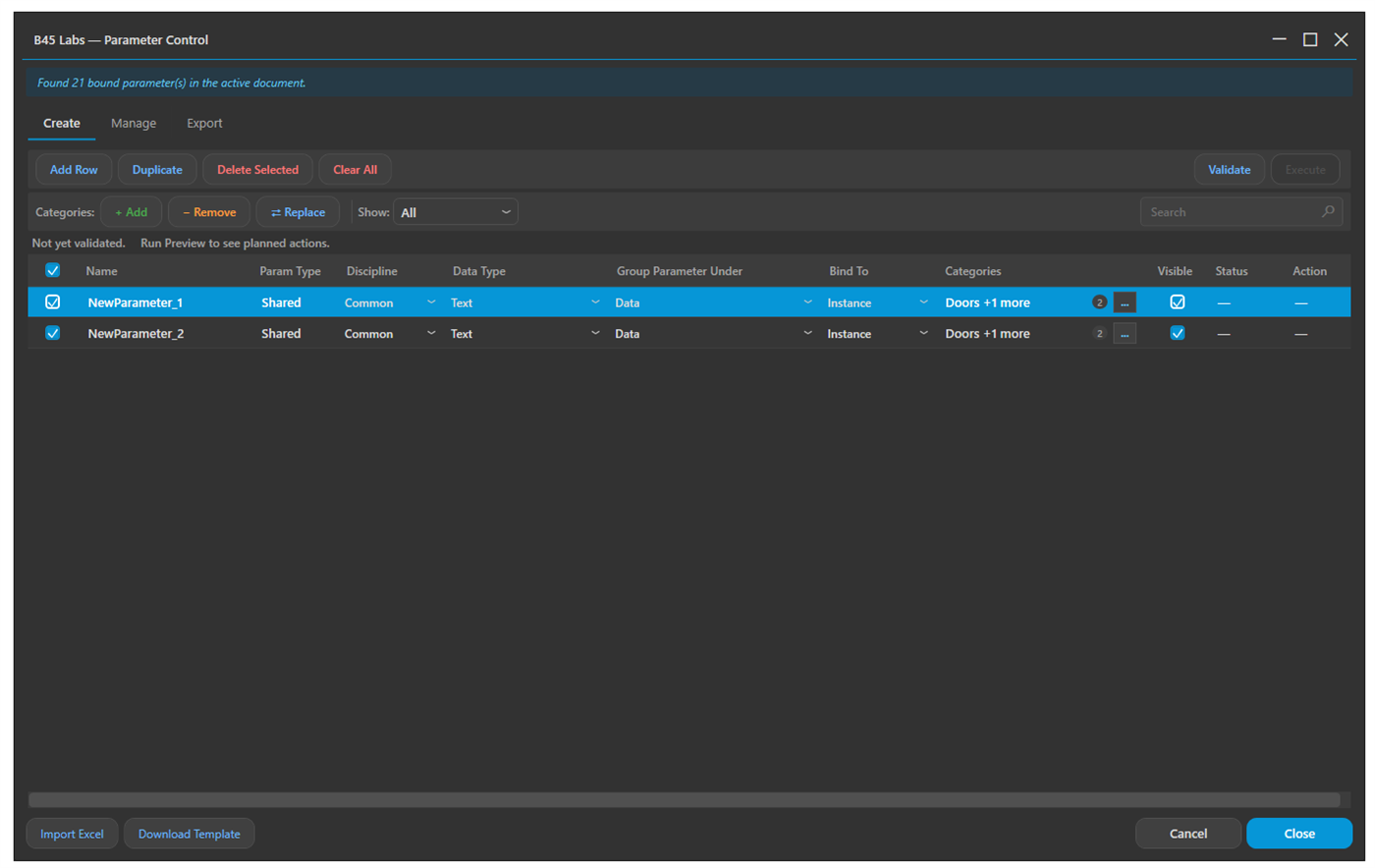Uncheck the NewParameter_2 row selection checkbox
Image resolution: width=1375 pixels, height=868 pixels.
53,333
